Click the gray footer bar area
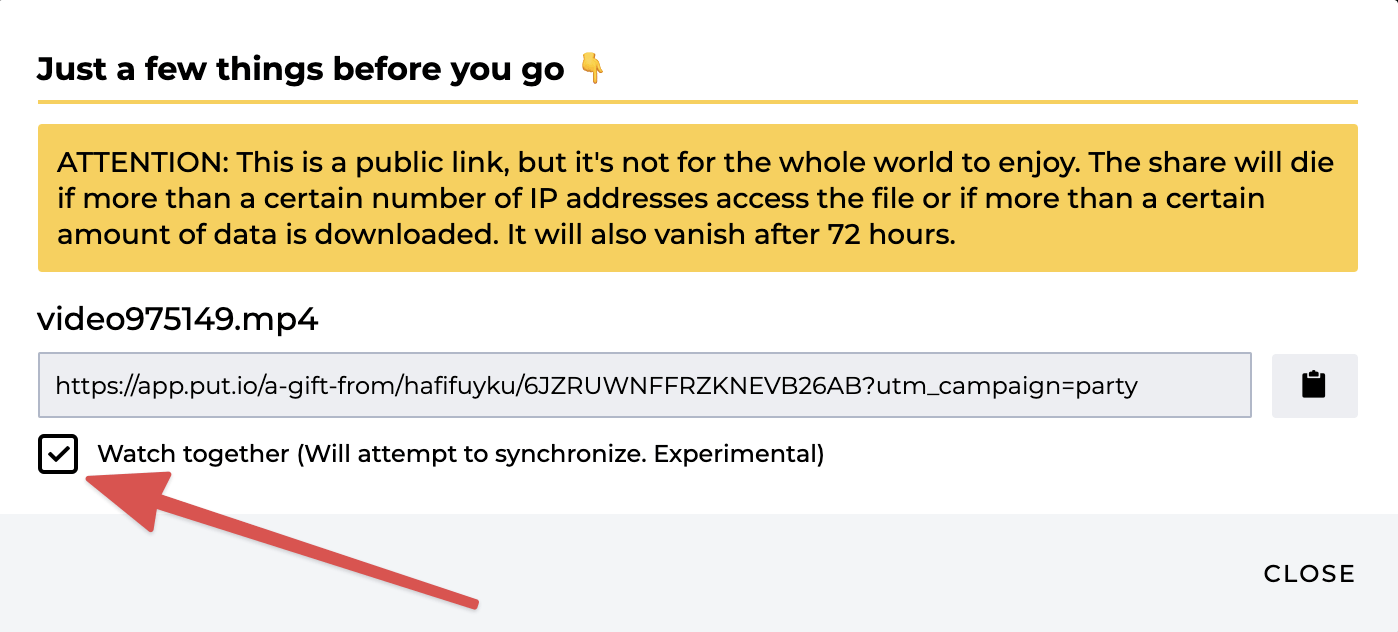Viewport: 1398px width, 632px height. pos(699,573)
